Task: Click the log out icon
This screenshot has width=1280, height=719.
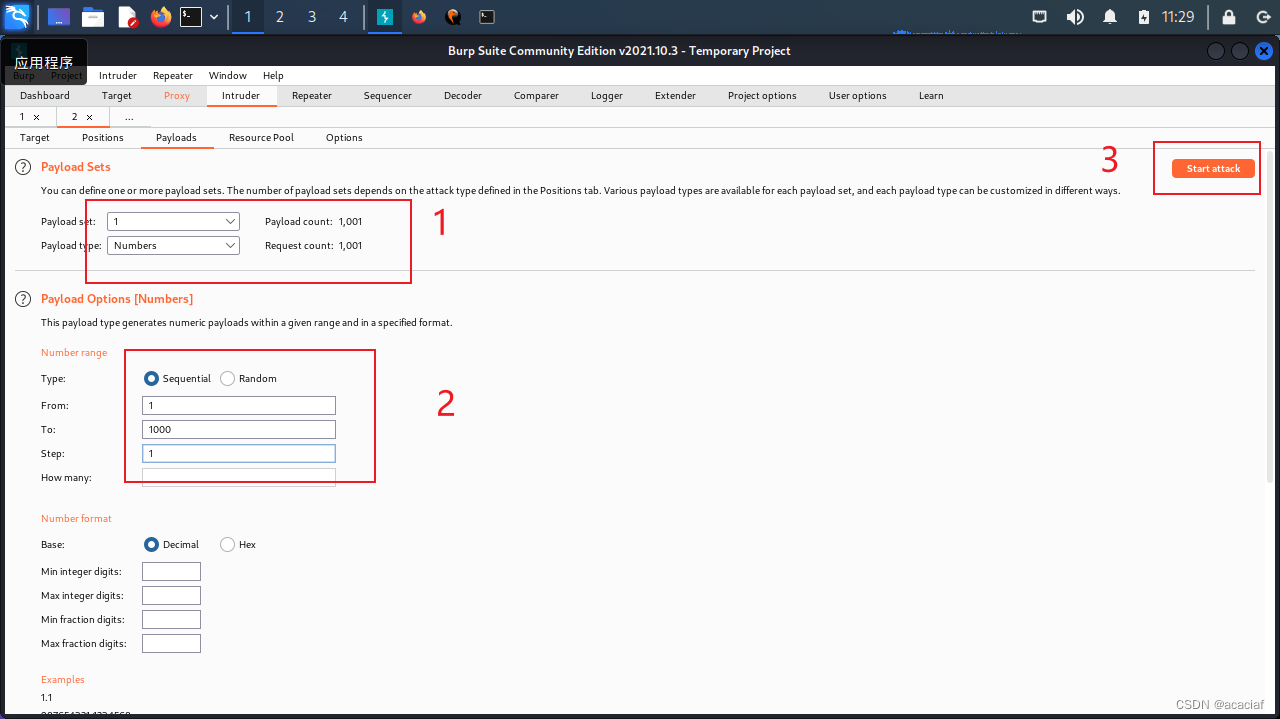Action: 1263,17
